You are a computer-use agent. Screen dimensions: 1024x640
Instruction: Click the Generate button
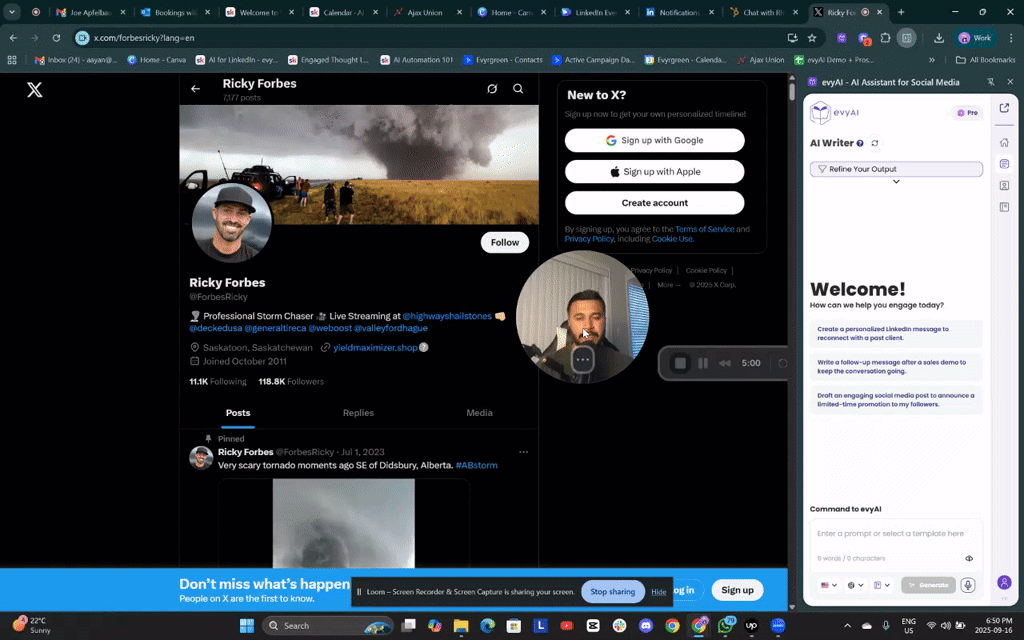click(x=928, y=585)
